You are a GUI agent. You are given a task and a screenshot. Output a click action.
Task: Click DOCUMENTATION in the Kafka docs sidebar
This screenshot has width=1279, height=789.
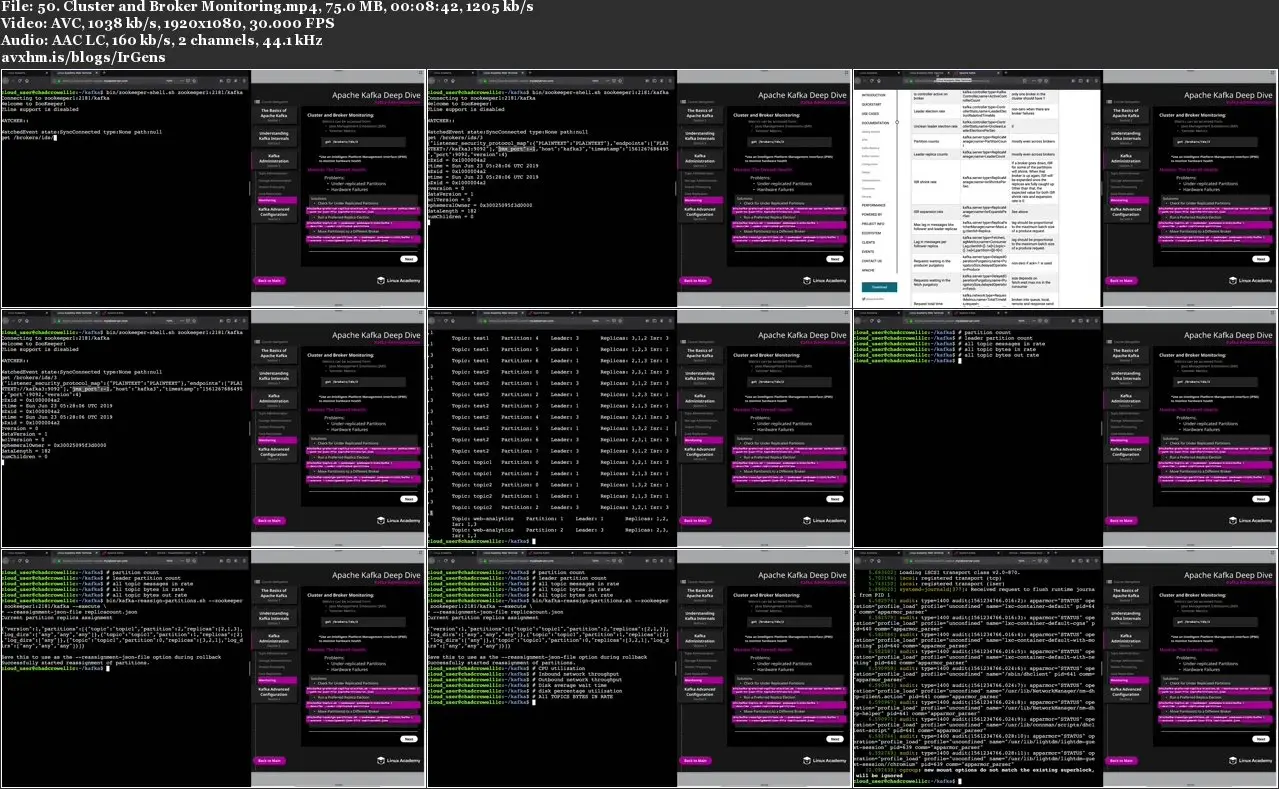[874, 123]
